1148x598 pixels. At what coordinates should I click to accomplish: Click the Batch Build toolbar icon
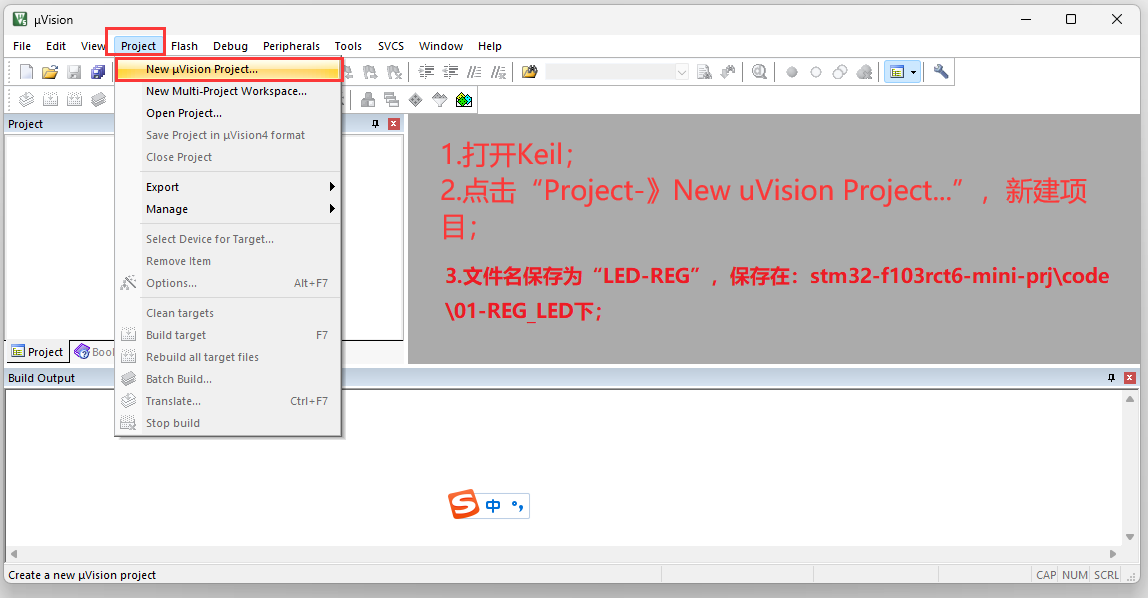(99, 100)
